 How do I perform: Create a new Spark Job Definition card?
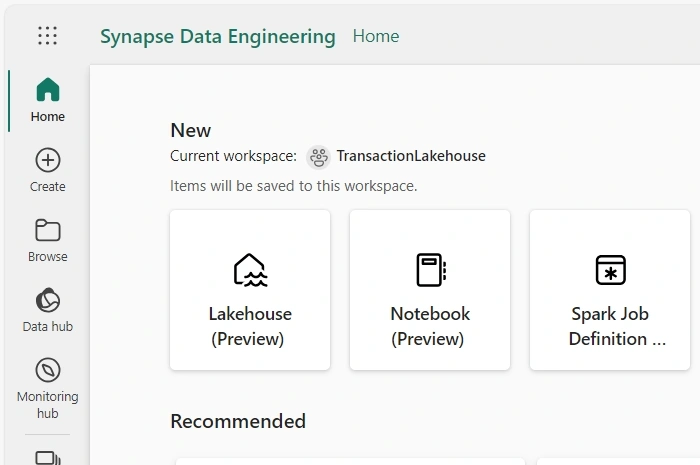click(x=610, y=290)
